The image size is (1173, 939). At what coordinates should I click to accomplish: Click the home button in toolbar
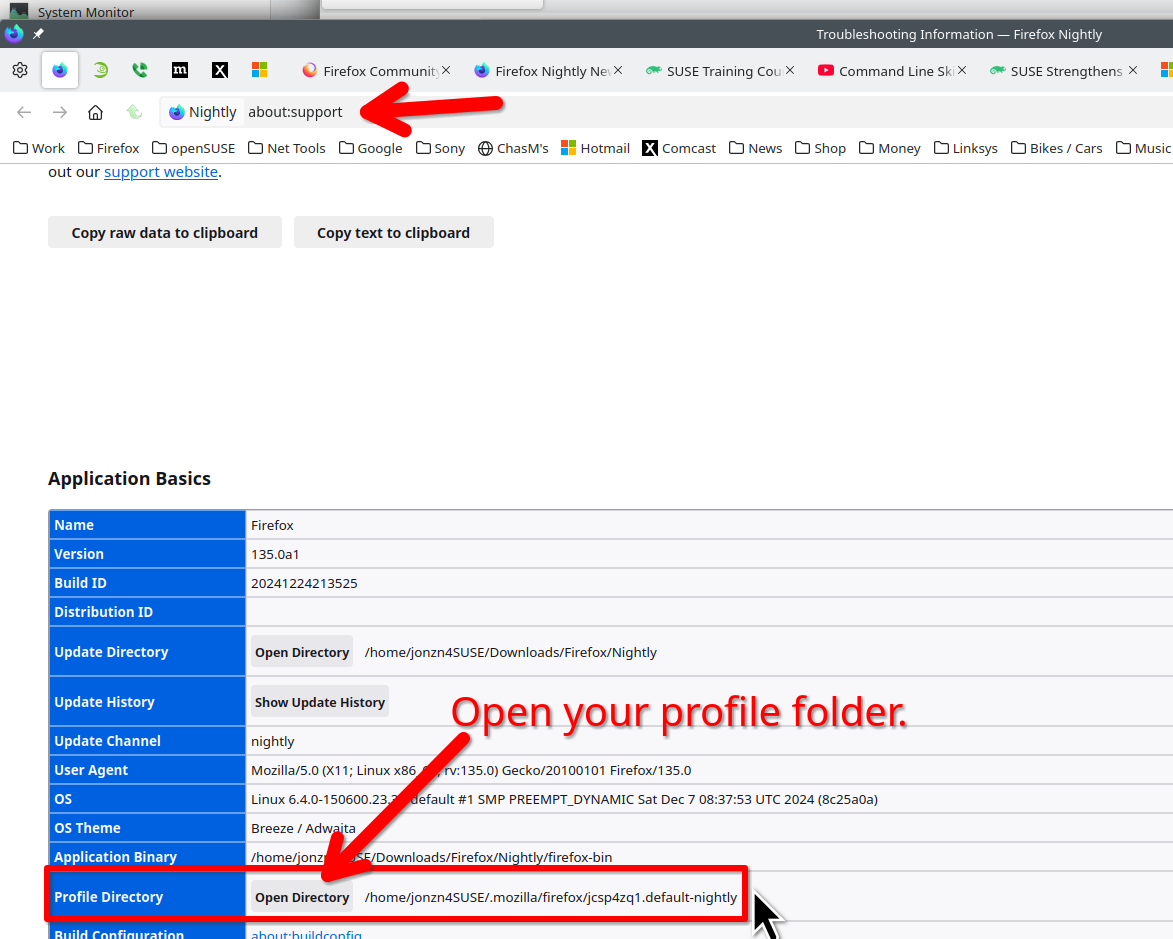[x=95, y=112]
